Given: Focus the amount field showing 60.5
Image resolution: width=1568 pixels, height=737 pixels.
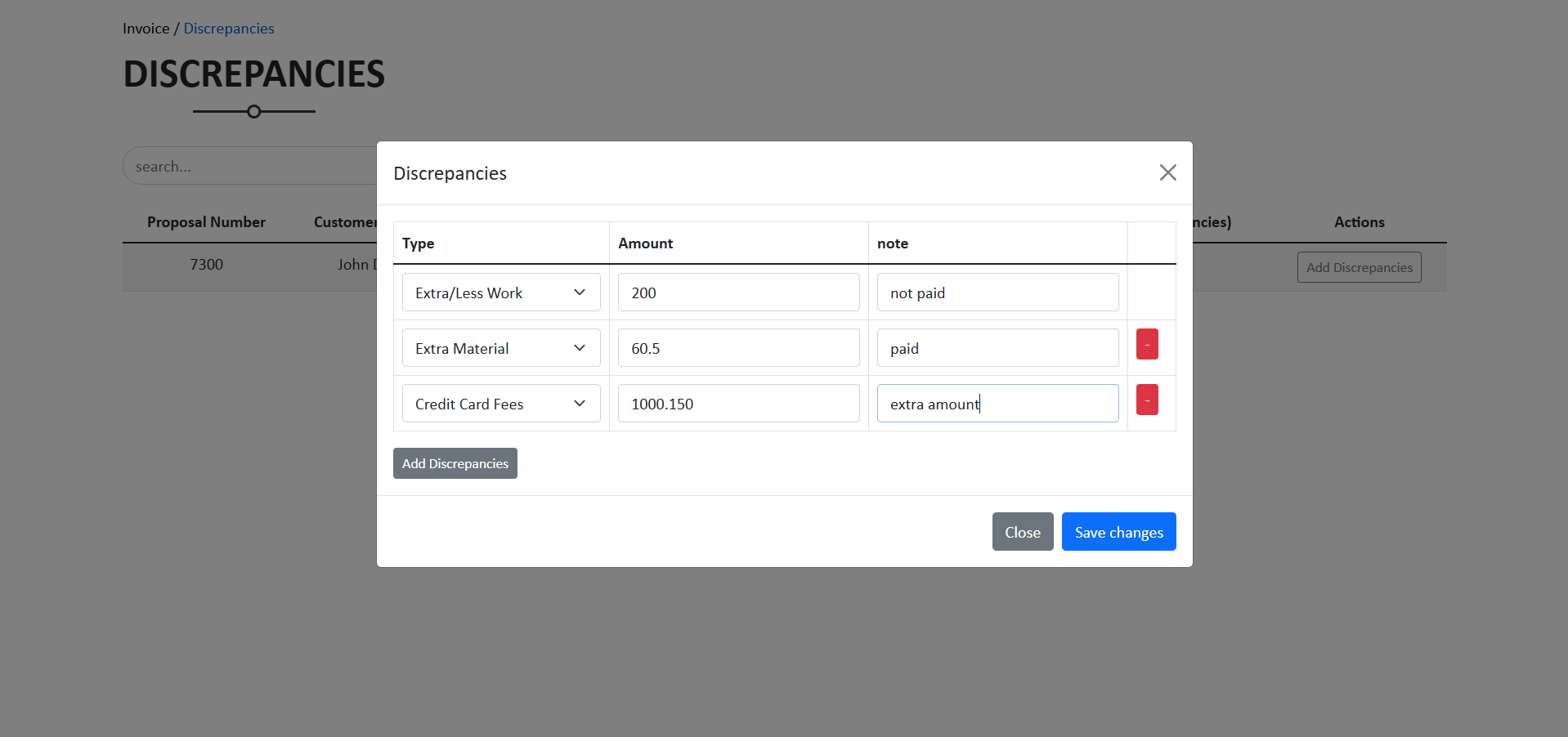Looking at the screenshot, I should pyautogui.click(x=738, y=348).
